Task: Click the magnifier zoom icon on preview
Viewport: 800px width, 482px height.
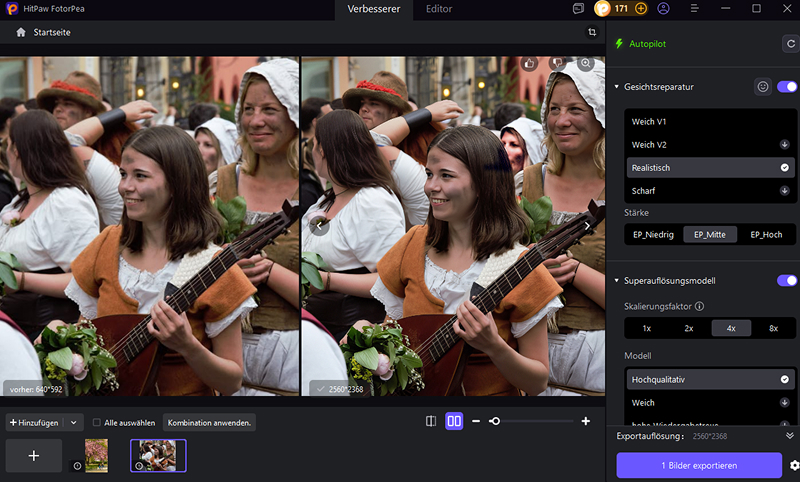Action: [586, 63]
